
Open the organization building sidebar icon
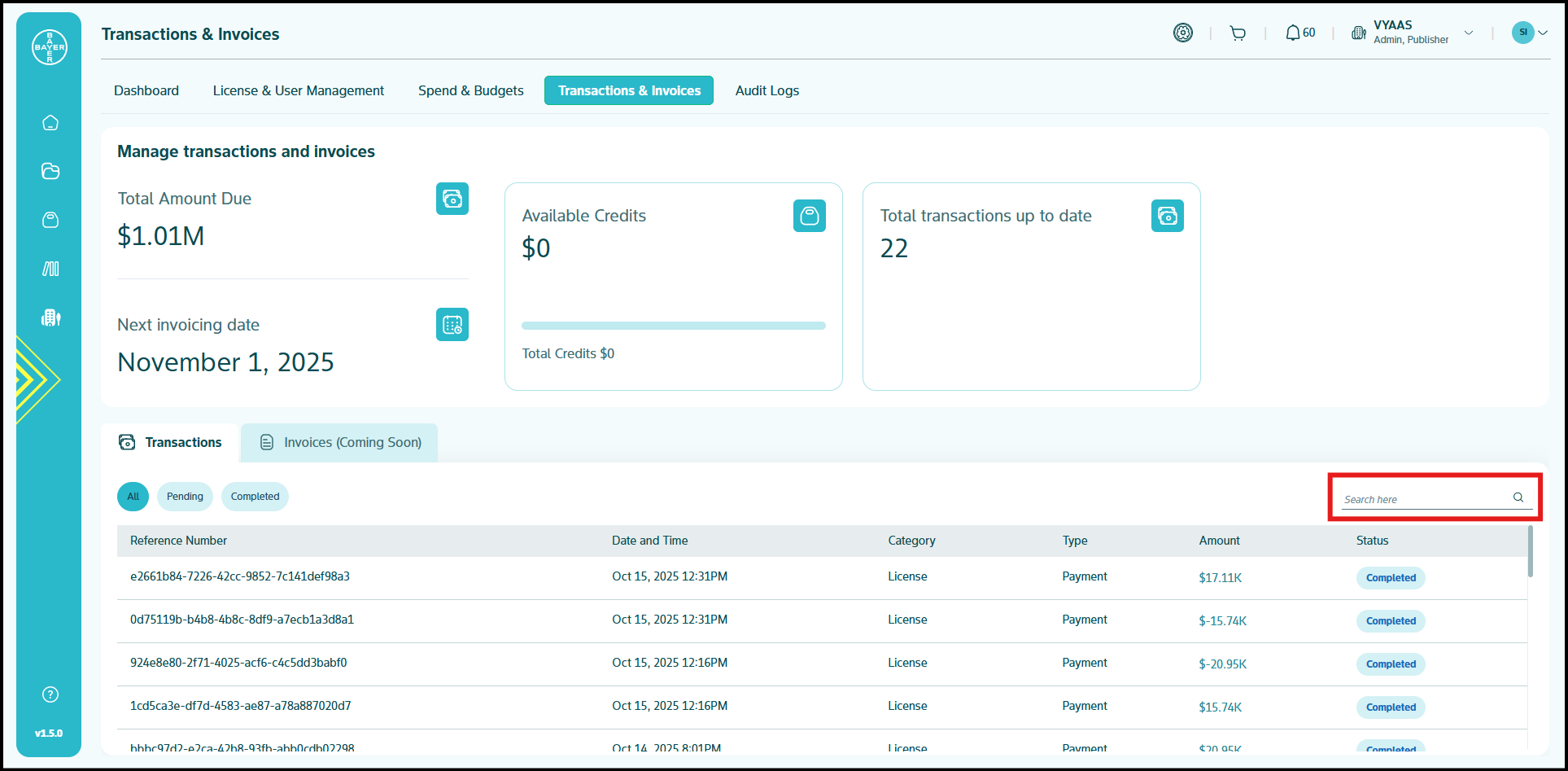coord(50,318)
